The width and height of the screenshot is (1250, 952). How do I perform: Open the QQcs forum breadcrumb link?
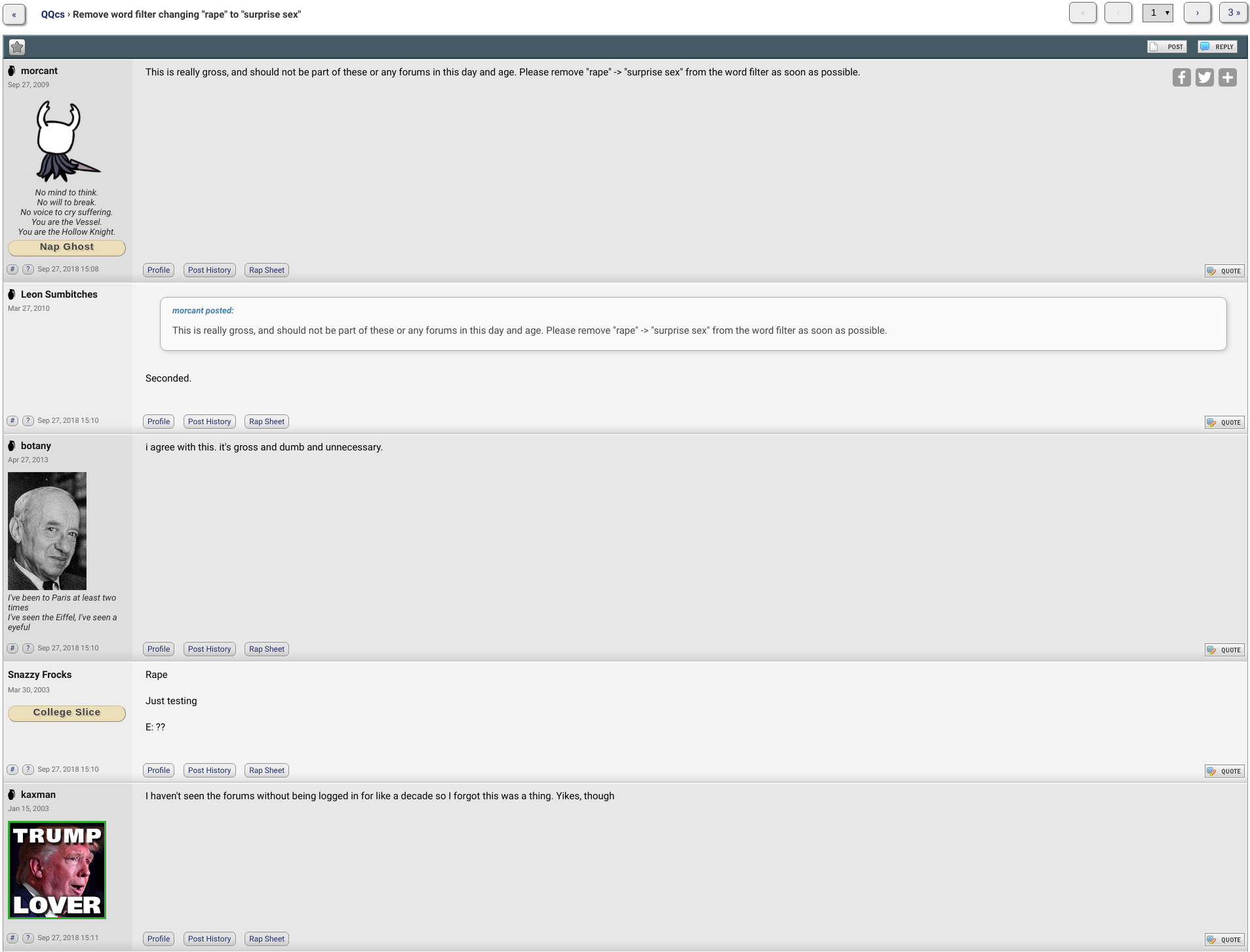(52, 14)
